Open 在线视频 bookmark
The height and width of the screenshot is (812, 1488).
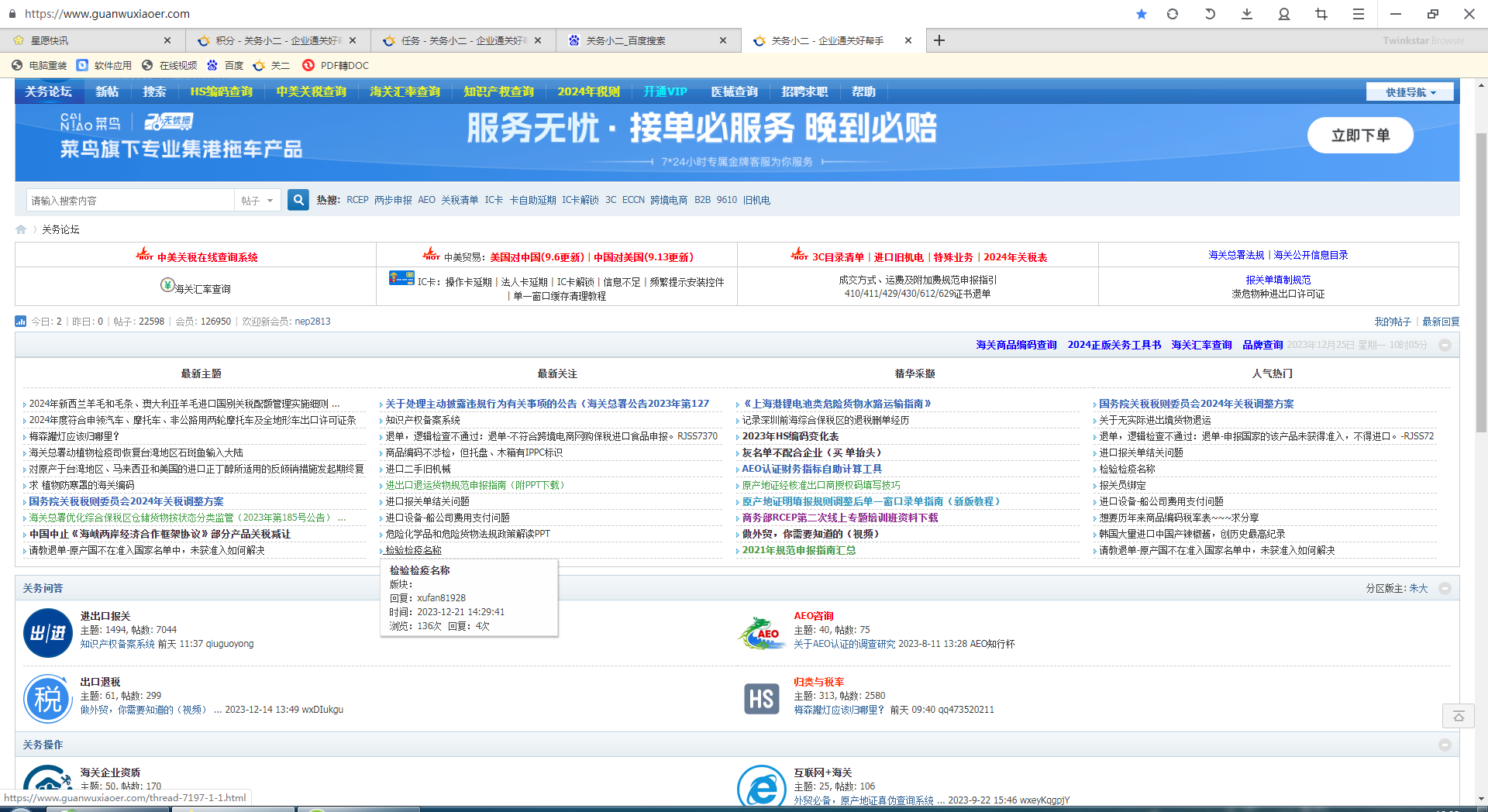pos(170,66)
